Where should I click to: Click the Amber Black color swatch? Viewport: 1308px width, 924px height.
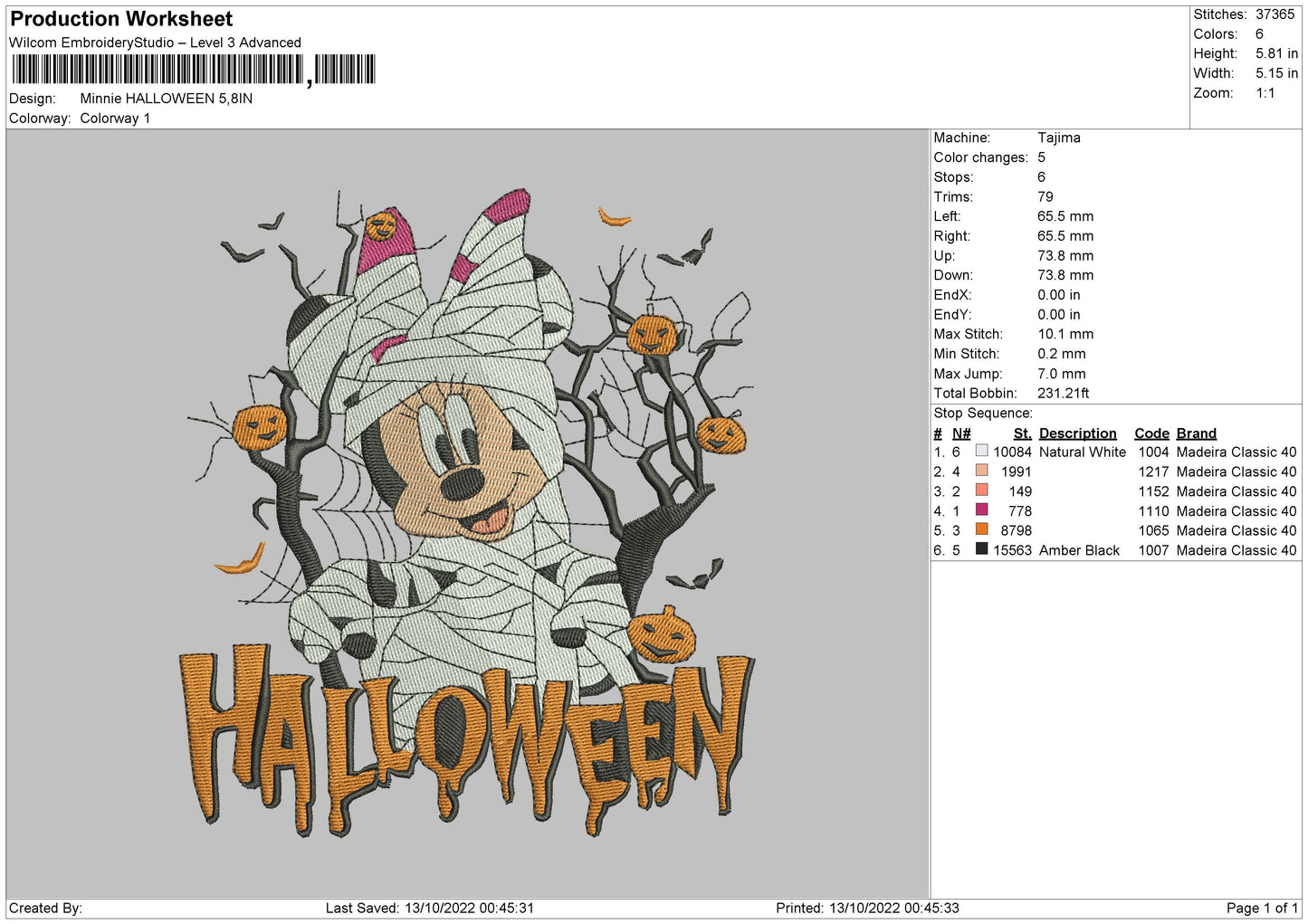981,549
